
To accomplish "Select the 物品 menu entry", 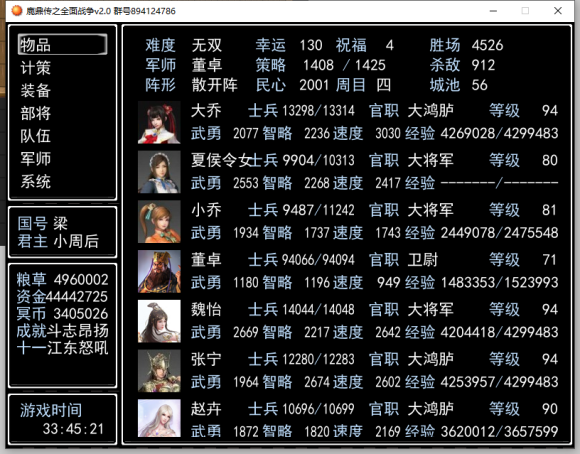I will (63, 45).
